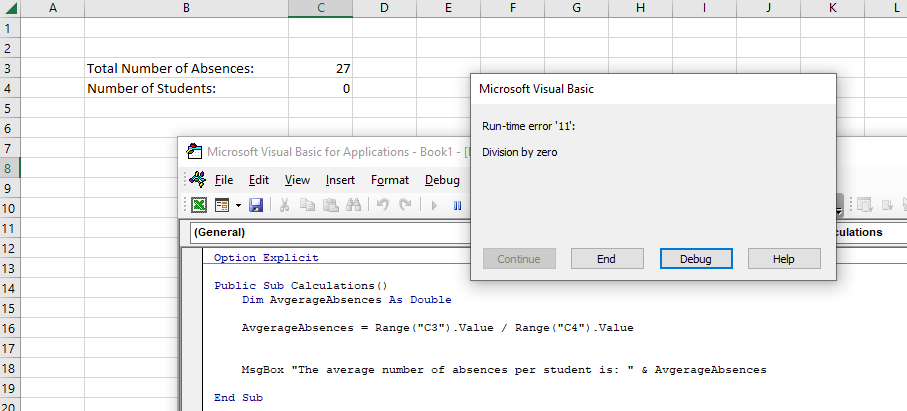
Task: Open the Edit menu in VBA editor
Action: point(259,180)
